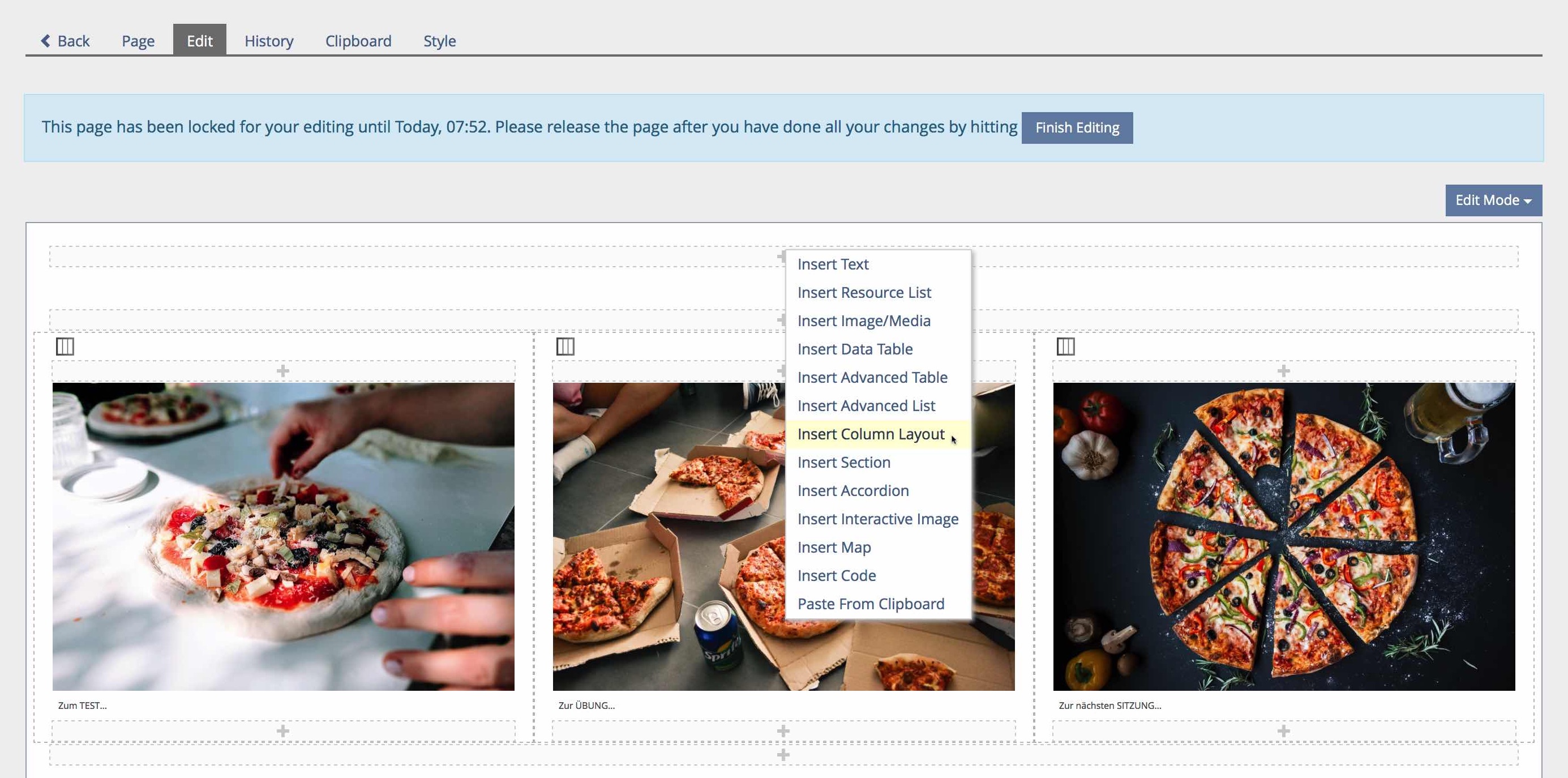Click the sliced pizza image thumbnail

point(1284,536)
